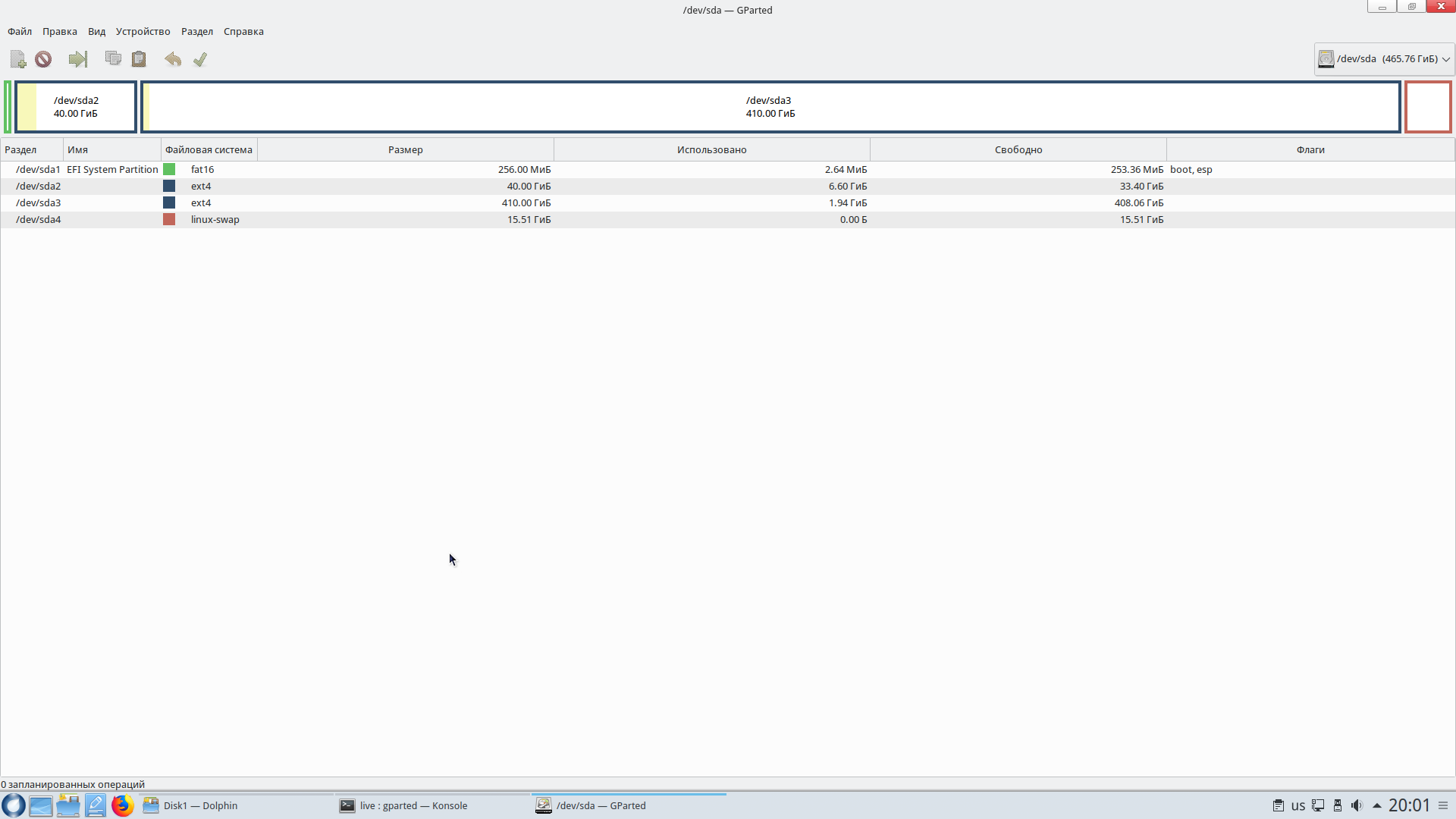Screen dimensions: 1456x819
Task: Open the network connection tray icon
Action: 1319,805
